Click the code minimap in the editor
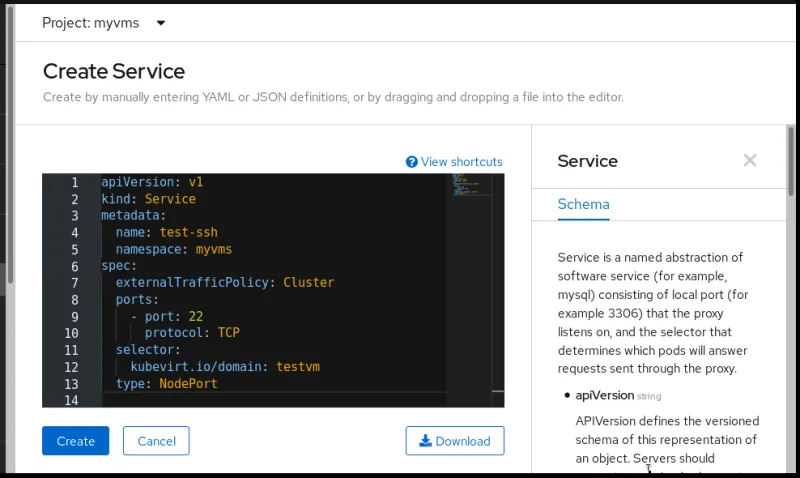 469,186
